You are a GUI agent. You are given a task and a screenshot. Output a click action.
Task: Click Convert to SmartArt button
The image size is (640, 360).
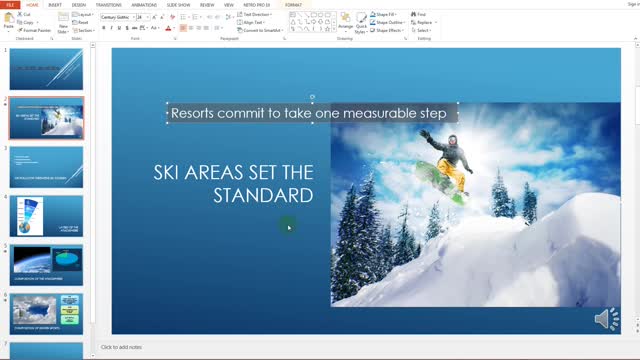[x=260, y=31]
